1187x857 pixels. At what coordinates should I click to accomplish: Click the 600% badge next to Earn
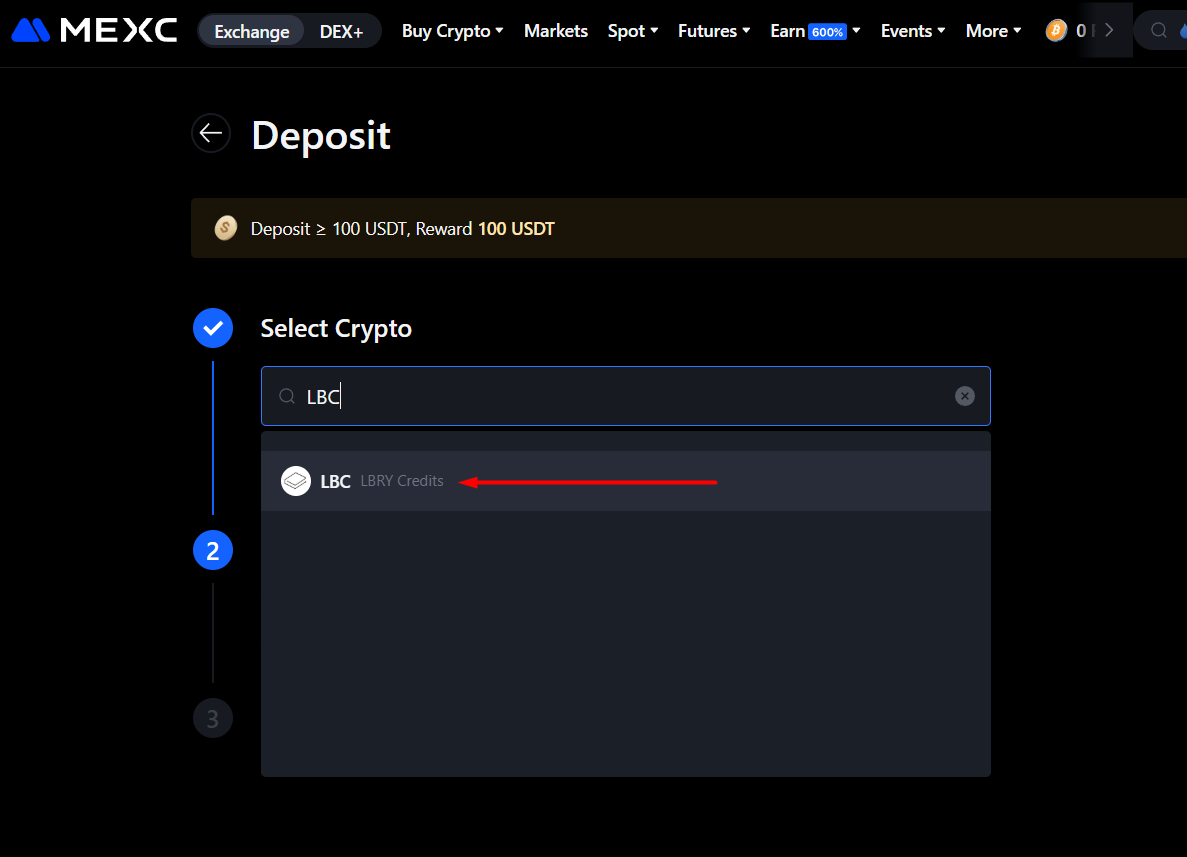tap(827, 32)
